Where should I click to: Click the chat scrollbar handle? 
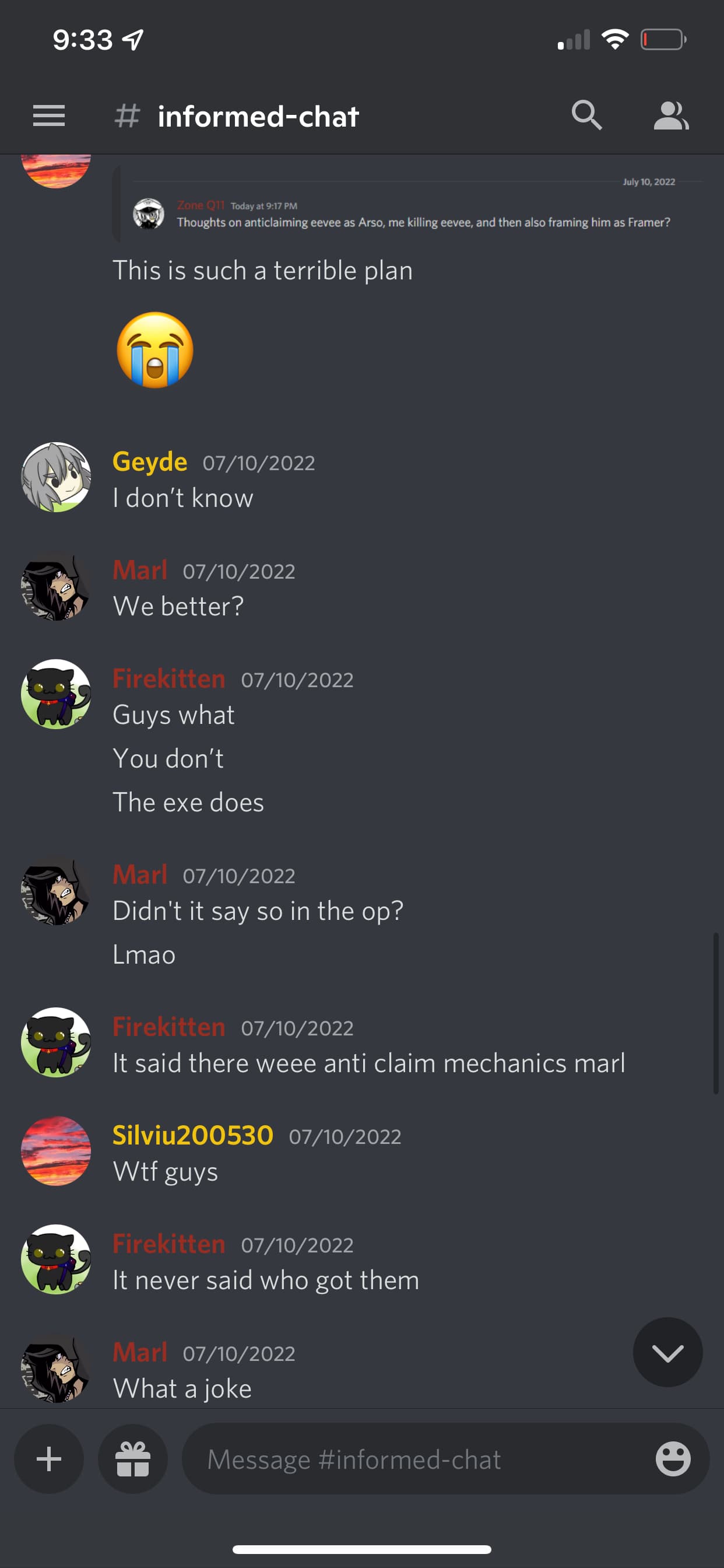[716, 1013]
